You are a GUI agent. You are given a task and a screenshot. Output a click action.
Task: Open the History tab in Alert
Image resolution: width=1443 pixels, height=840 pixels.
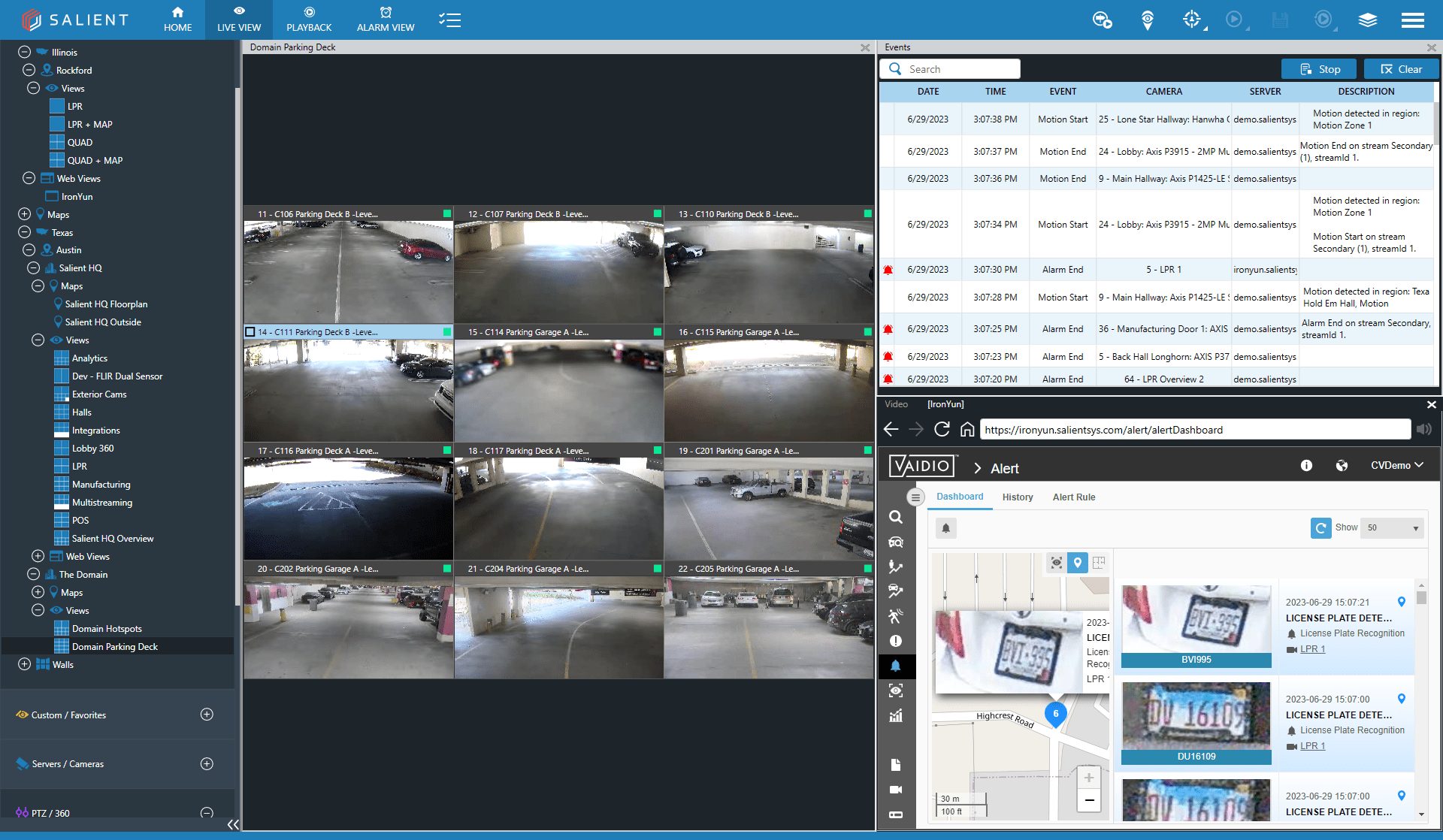(1017, 497)
